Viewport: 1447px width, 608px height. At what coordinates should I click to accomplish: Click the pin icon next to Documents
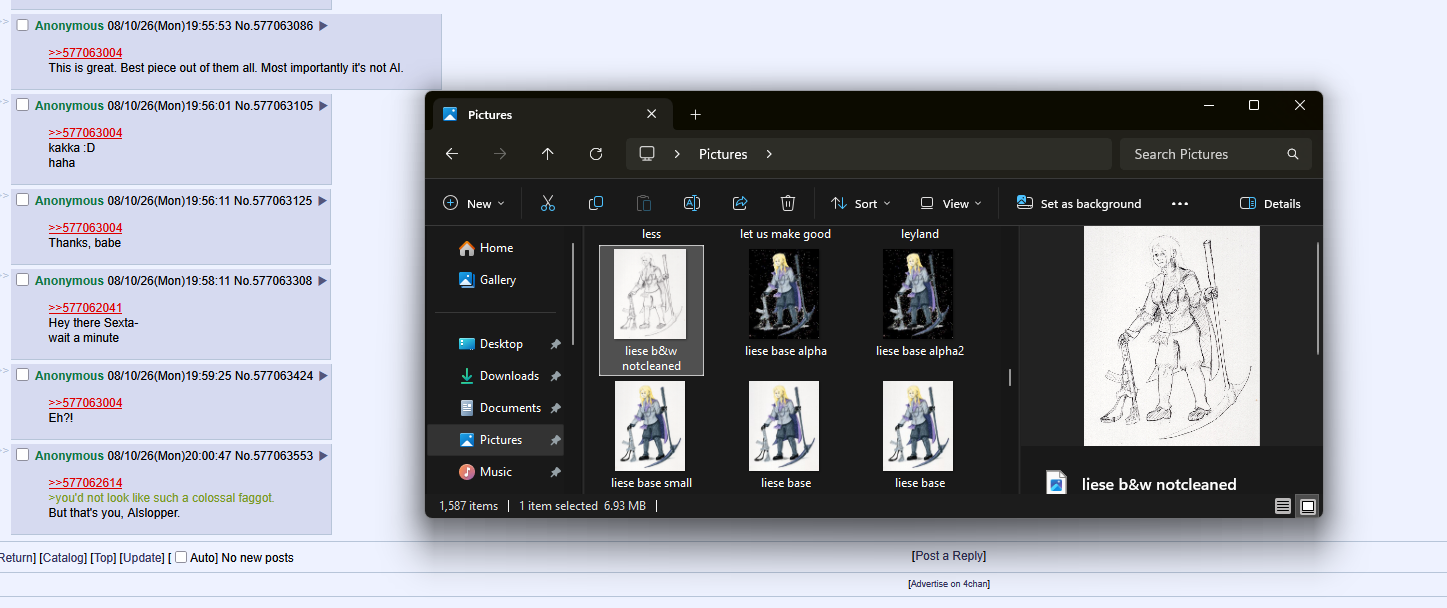(x=555, y=408)
